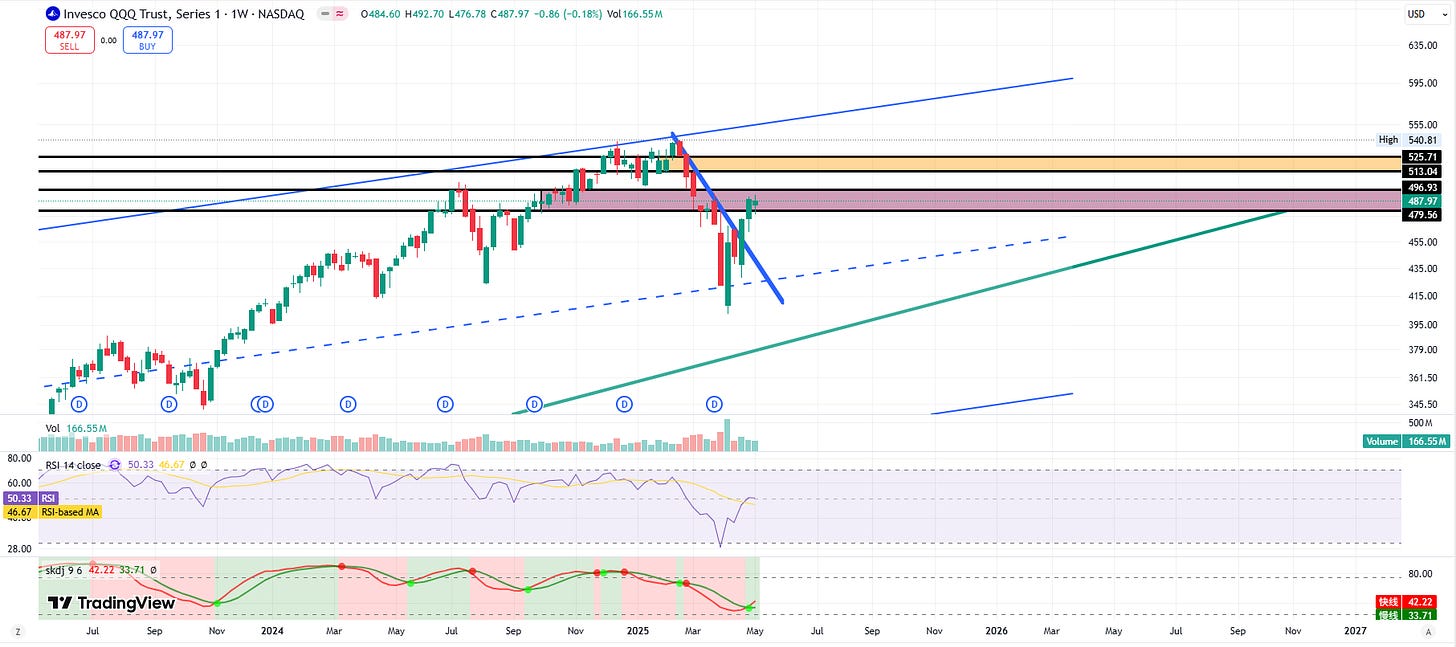The height and width of the screenshot is (647, 1456).
Task: Click the 2024 label on time axis
Action: pyautogui.click(x=273, y=631)
